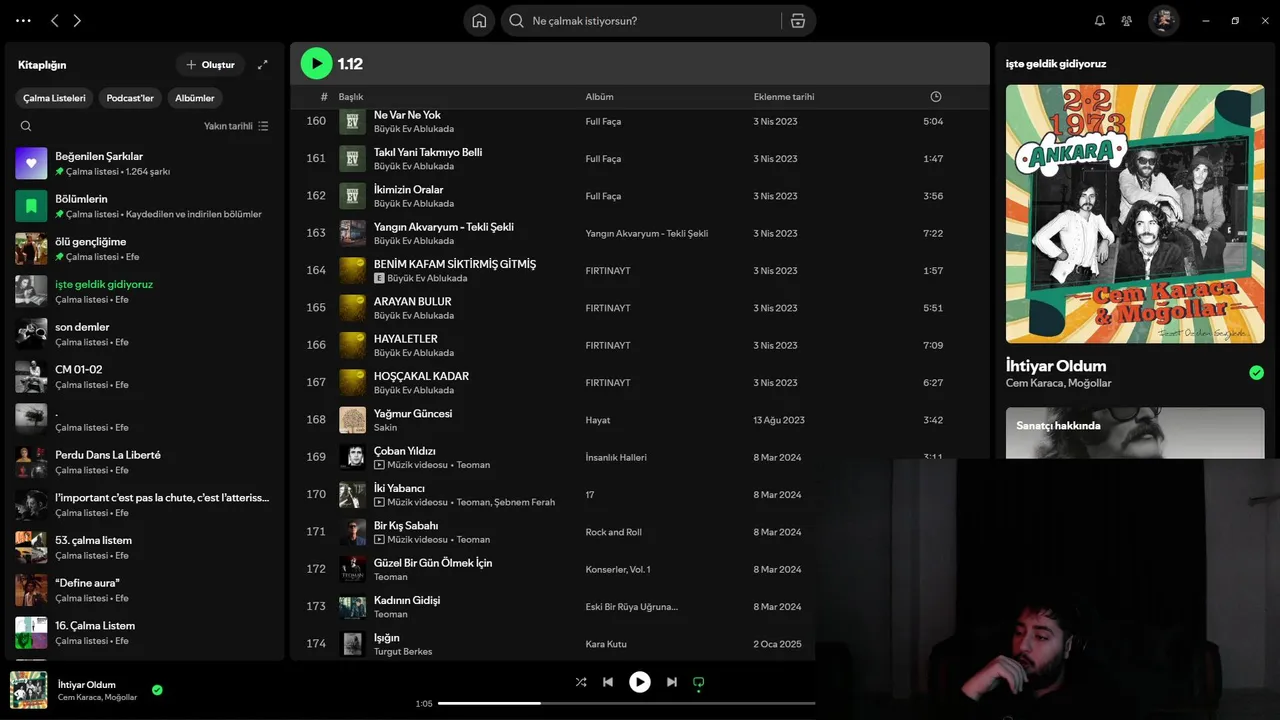Open the three-dots app menu

click(x=24, y=20)
